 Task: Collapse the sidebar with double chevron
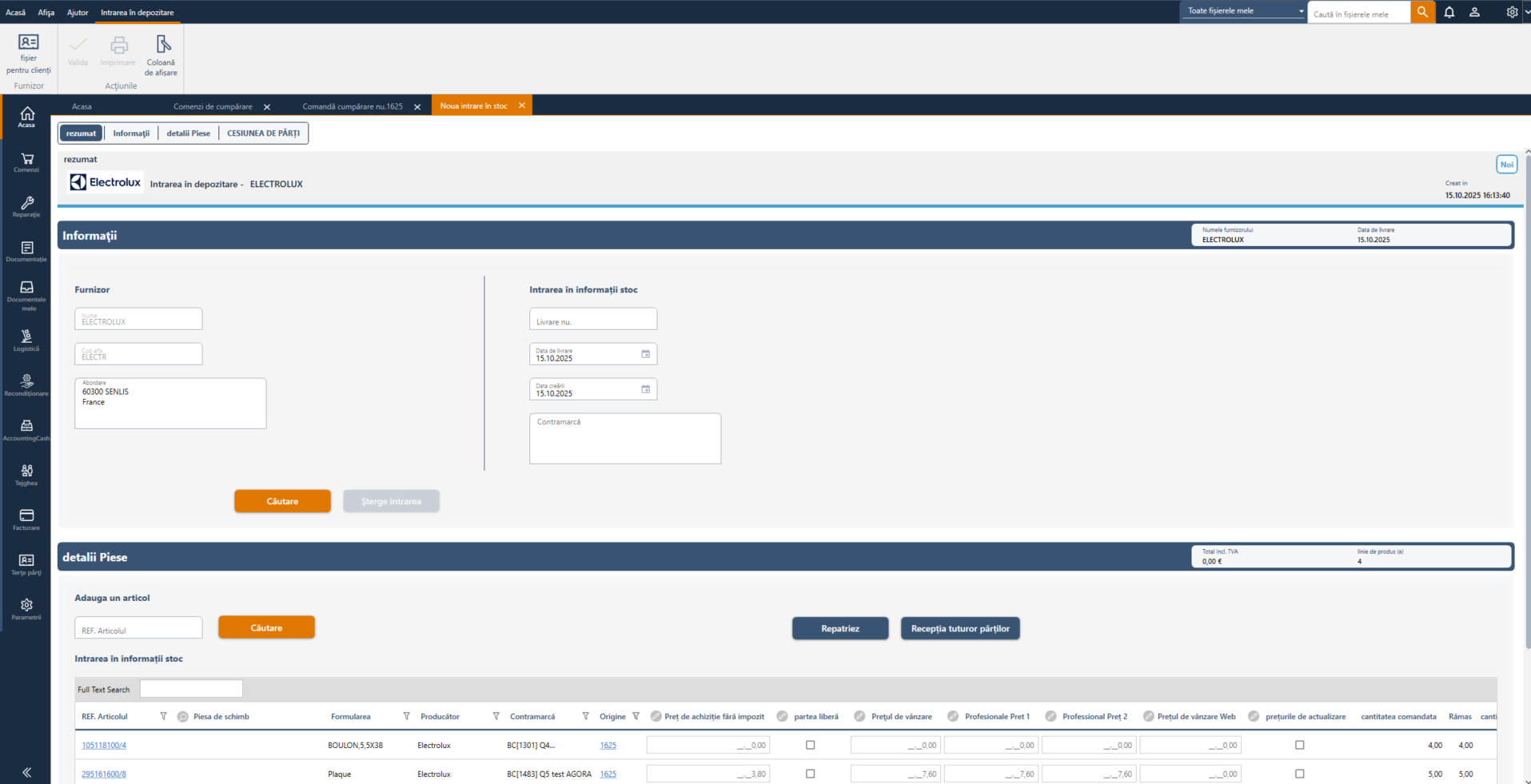click(26, 772)
